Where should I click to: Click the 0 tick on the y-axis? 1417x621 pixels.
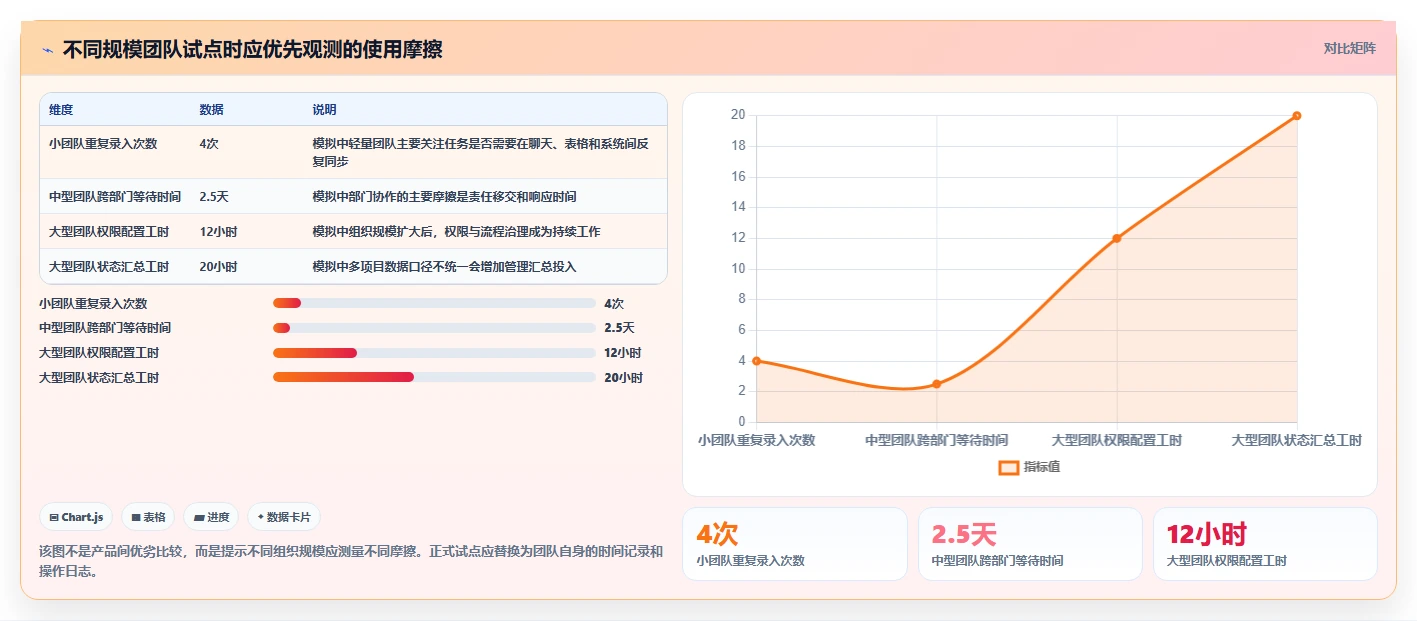pos(741,422)
